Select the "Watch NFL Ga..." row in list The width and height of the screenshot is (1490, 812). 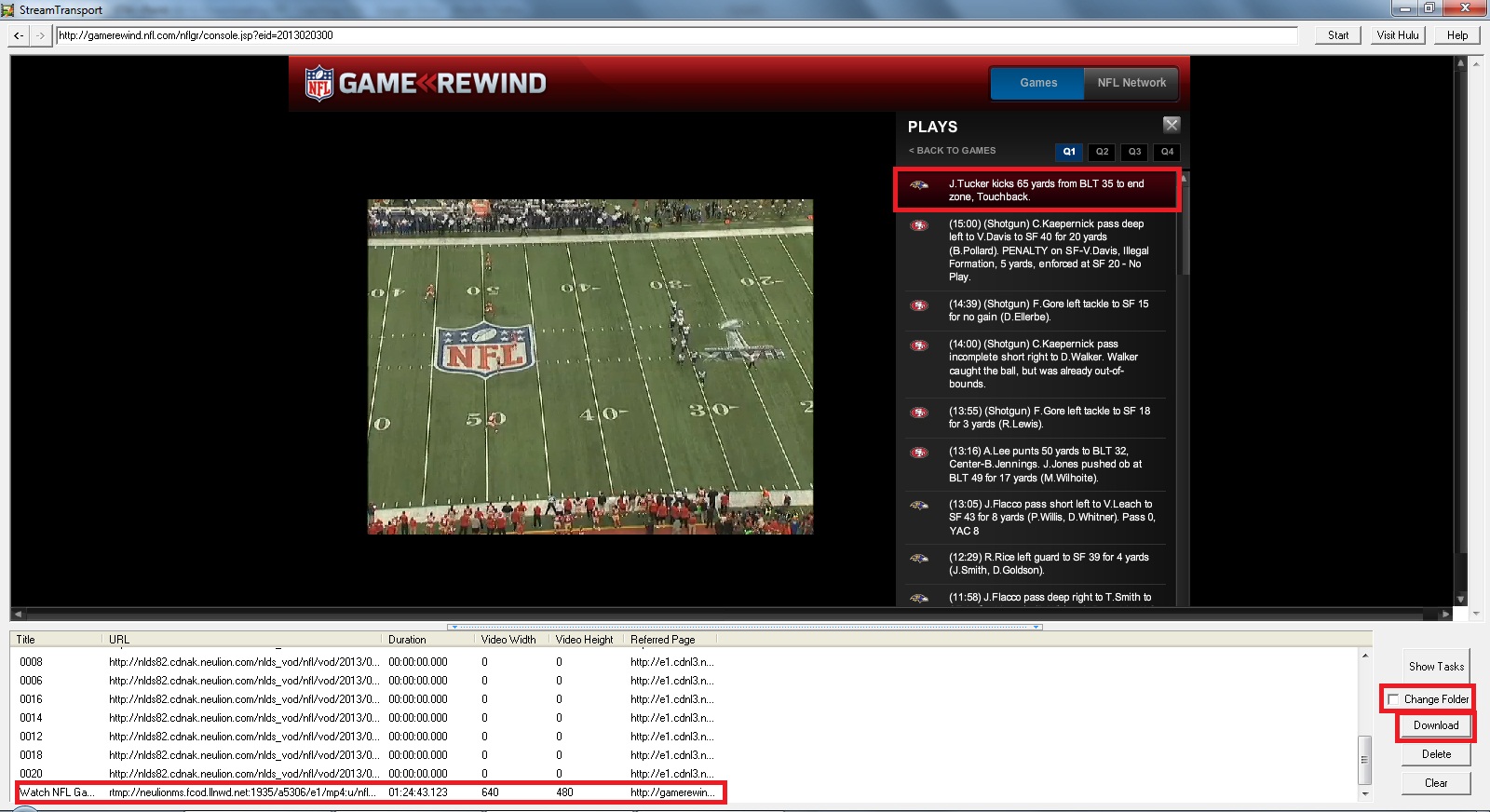pos(369,792)
